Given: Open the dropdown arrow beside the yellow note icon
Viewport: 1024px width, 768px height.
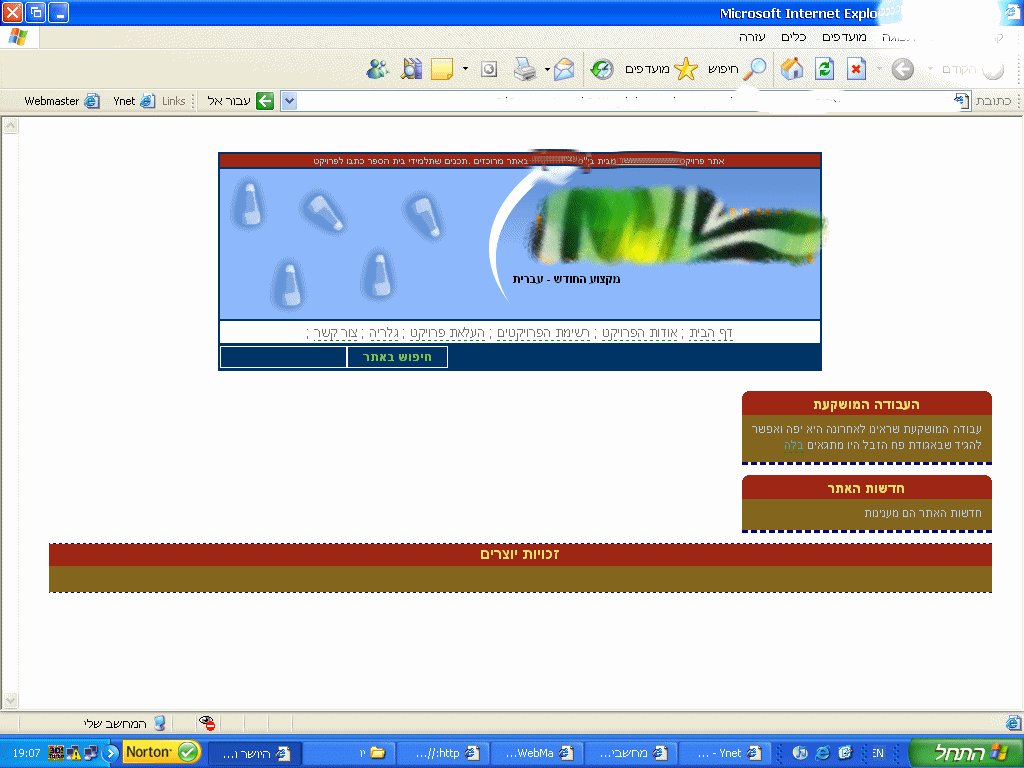Looking at the screenshot, I should [465, 69].
